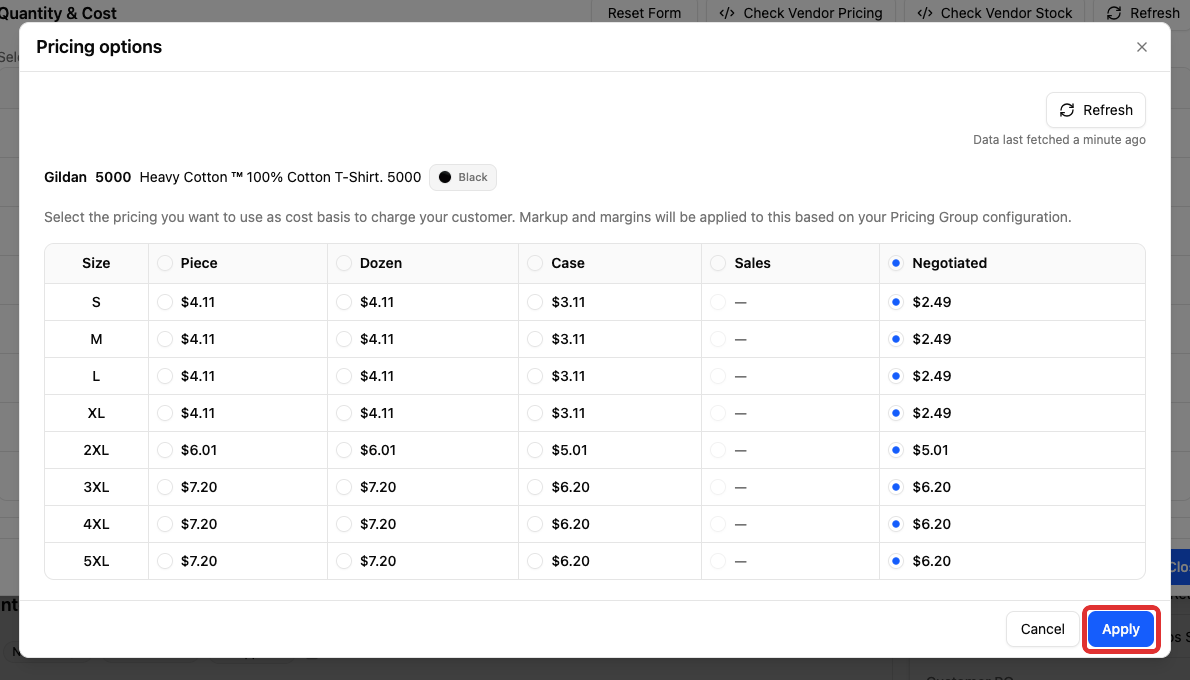Select the Sales column header radio
The width and height of the screenshot is (1190, 680).
[718, 263]
